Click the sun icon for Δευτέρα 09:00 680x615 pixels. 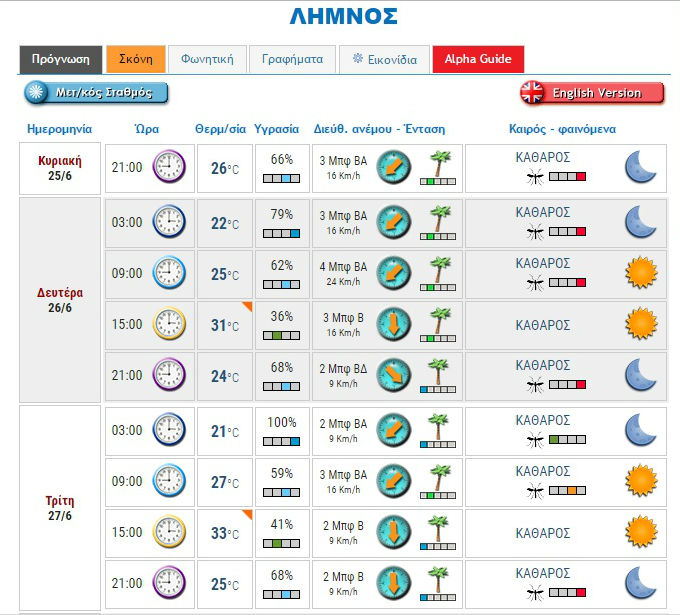point(641,273)
